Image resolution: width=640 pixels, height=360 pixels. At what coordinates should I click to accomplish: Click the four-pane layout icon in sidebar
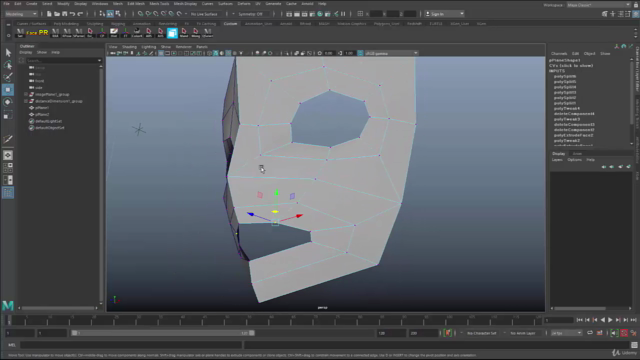click(x=8, y=167)
